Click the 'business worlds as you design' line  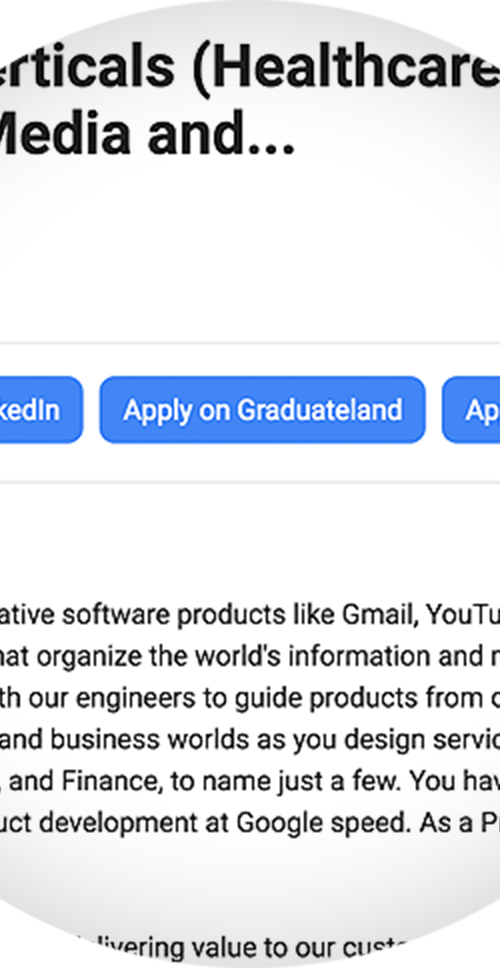coord(250,740)
